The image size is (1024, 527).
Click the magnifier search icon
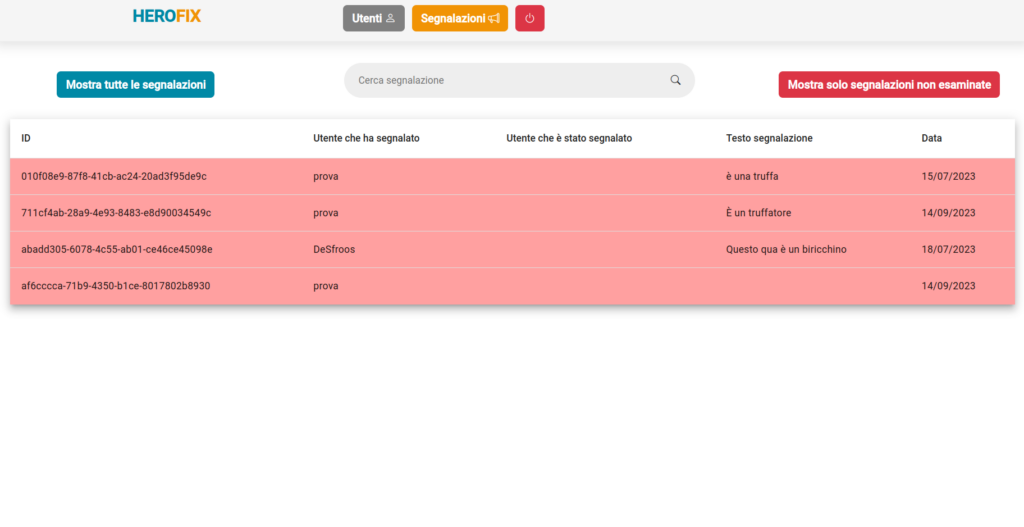click(675, 80)
